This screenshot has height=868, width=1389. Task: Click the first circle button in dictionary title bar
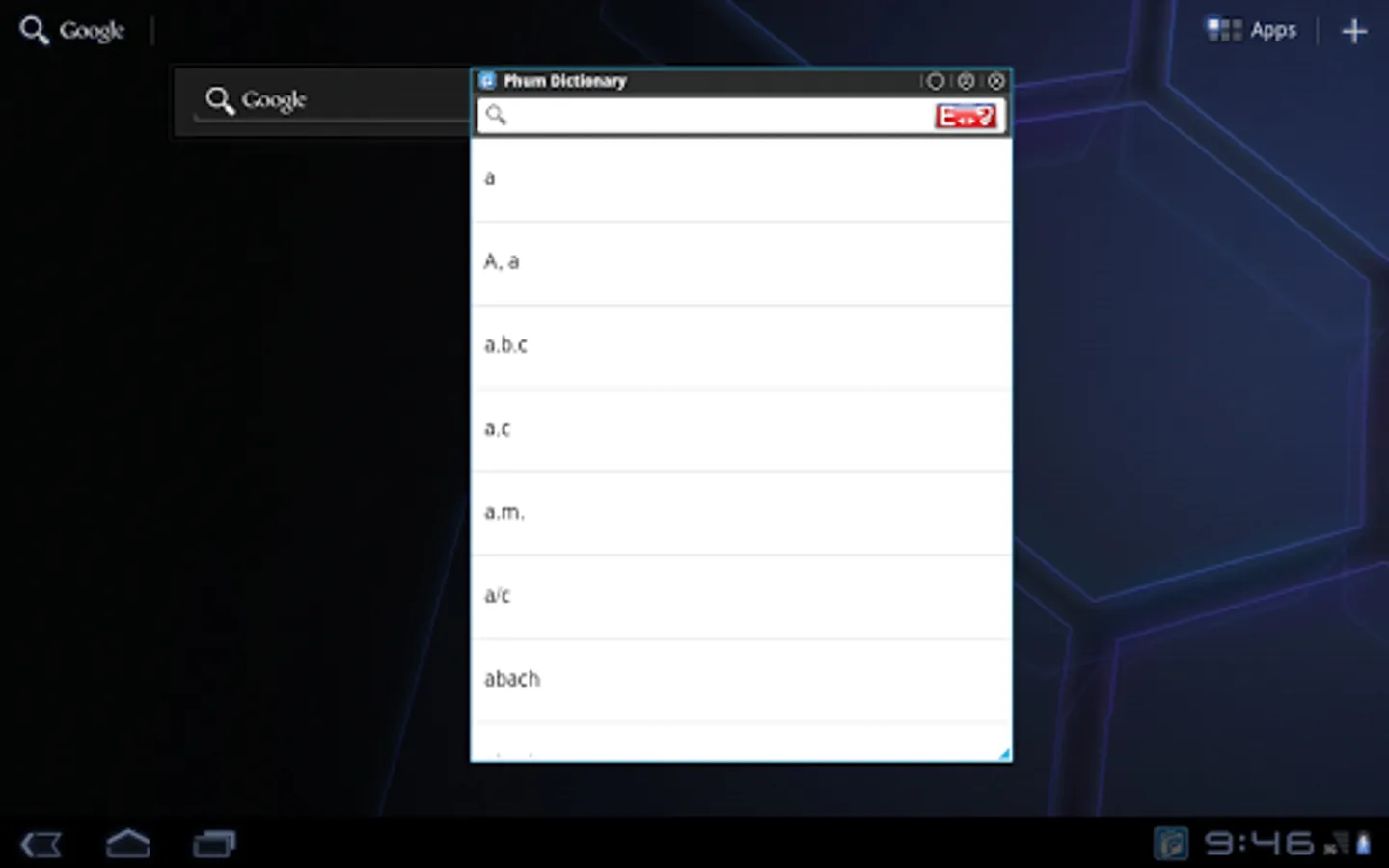click(x=935, y=81)
